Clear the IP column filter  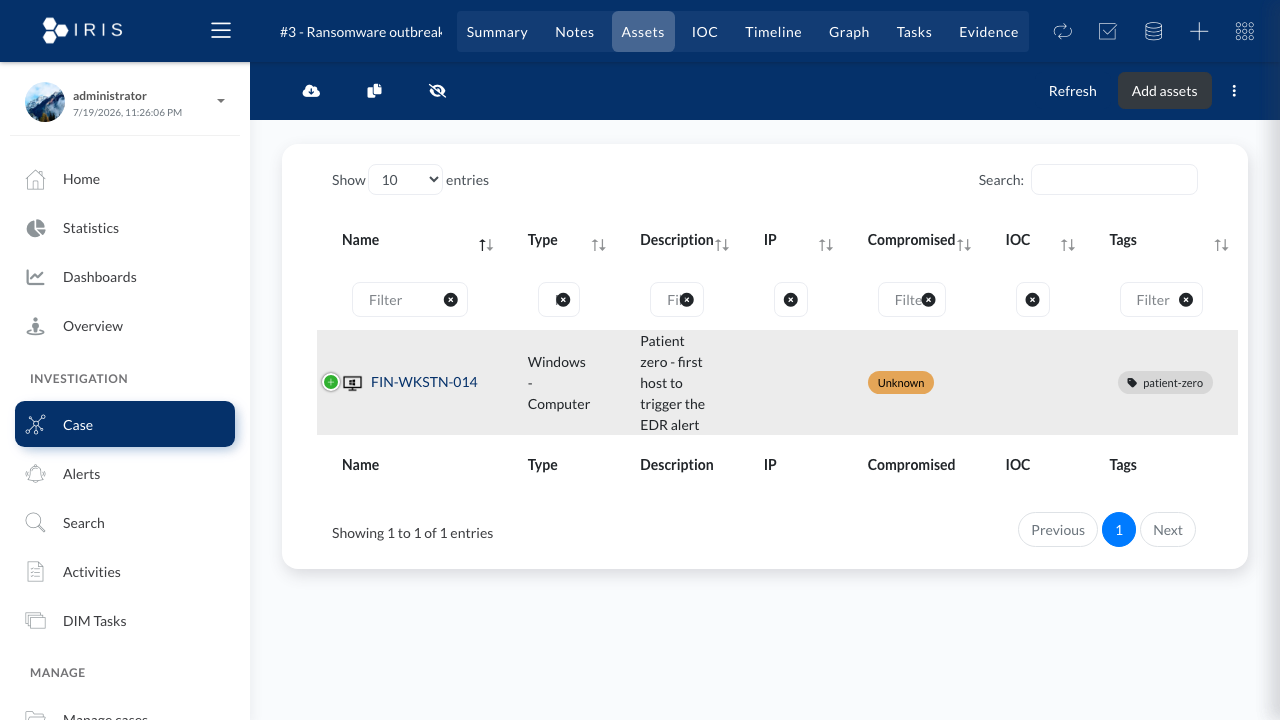point(791,300)
